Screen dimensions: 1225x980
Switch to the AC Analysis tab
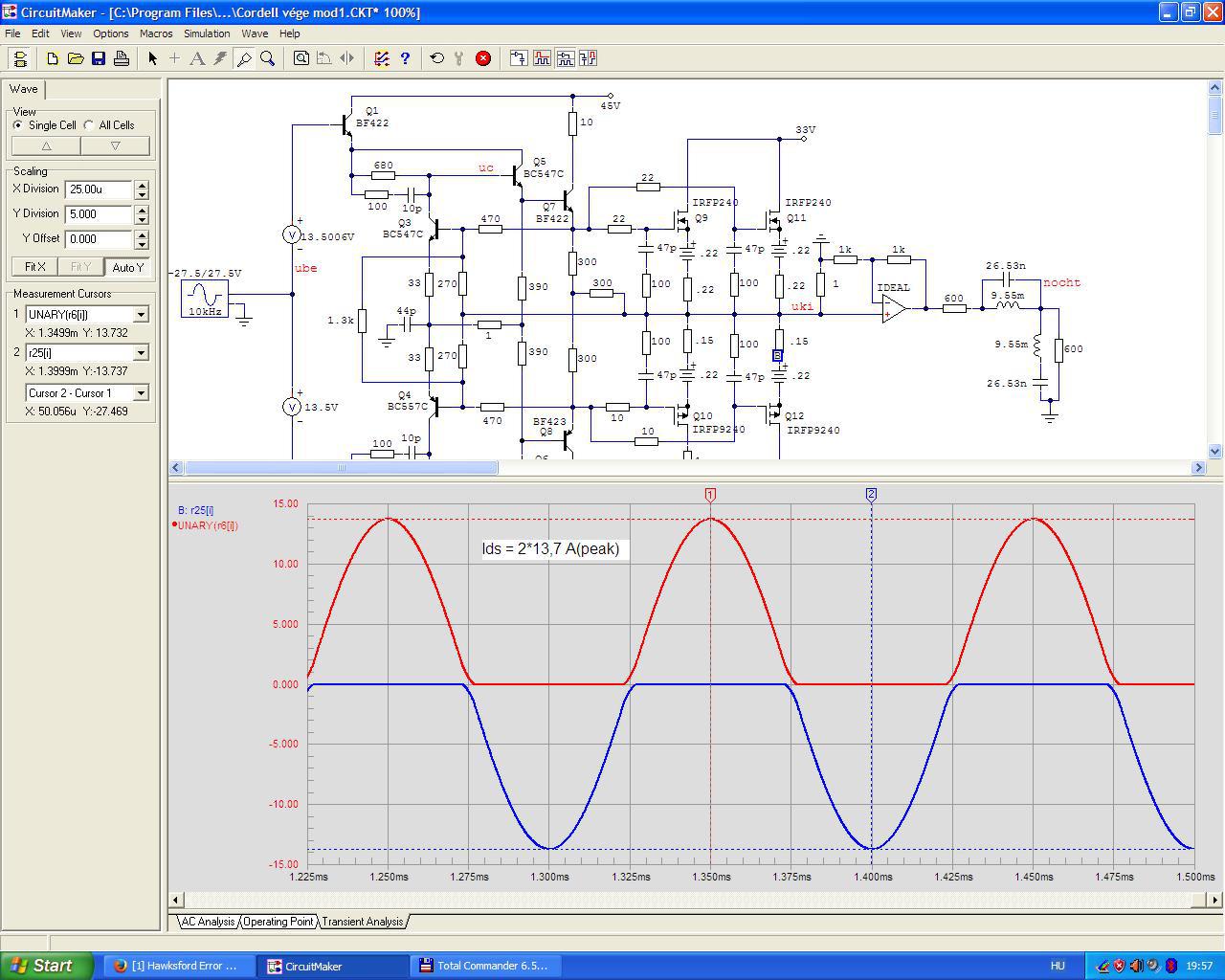(208, 922)
